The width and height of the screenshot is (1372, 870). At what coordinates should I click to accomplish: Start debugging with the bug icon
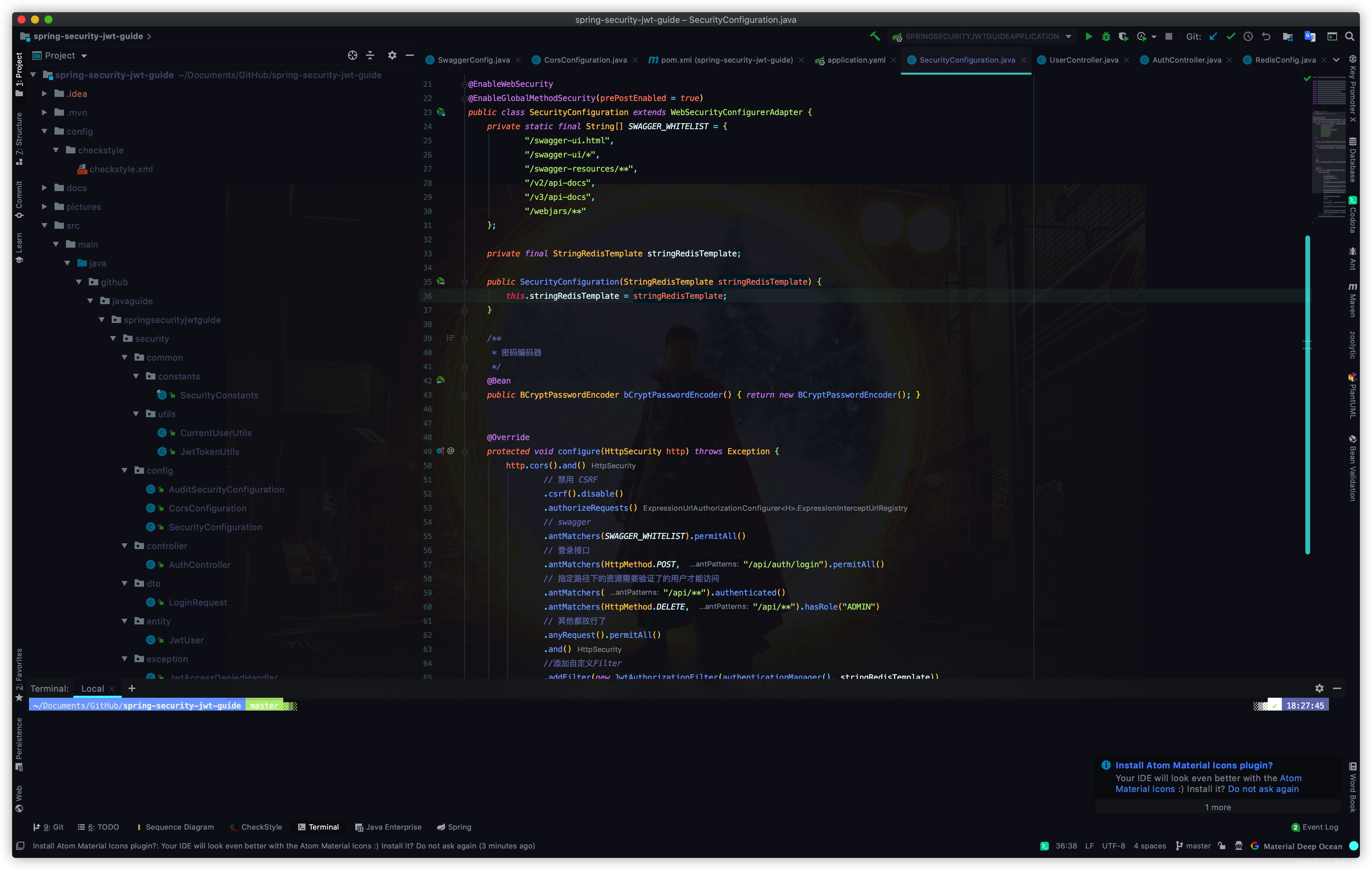(1106, 36)
